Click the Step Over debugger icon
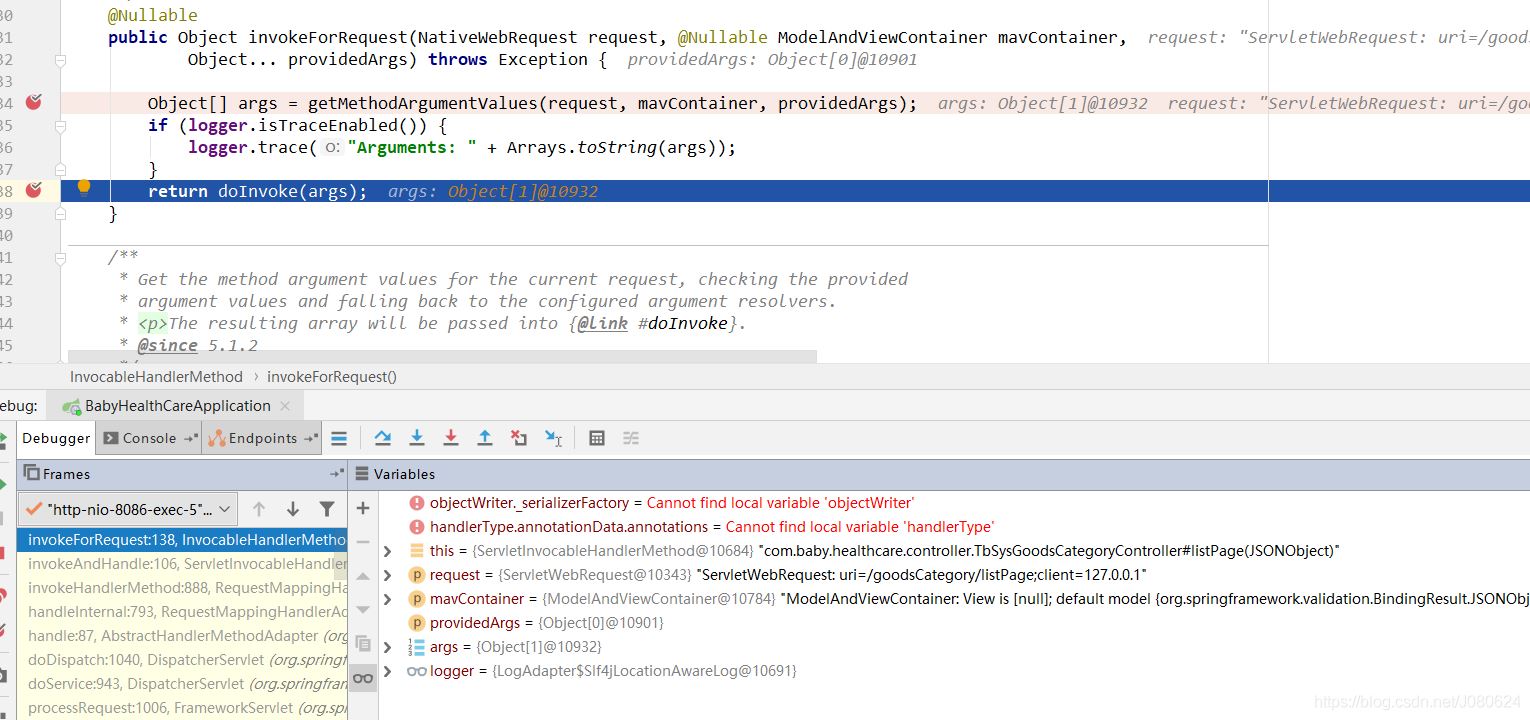The height and width of the screenshot is (720, 1530). [382, 438]
